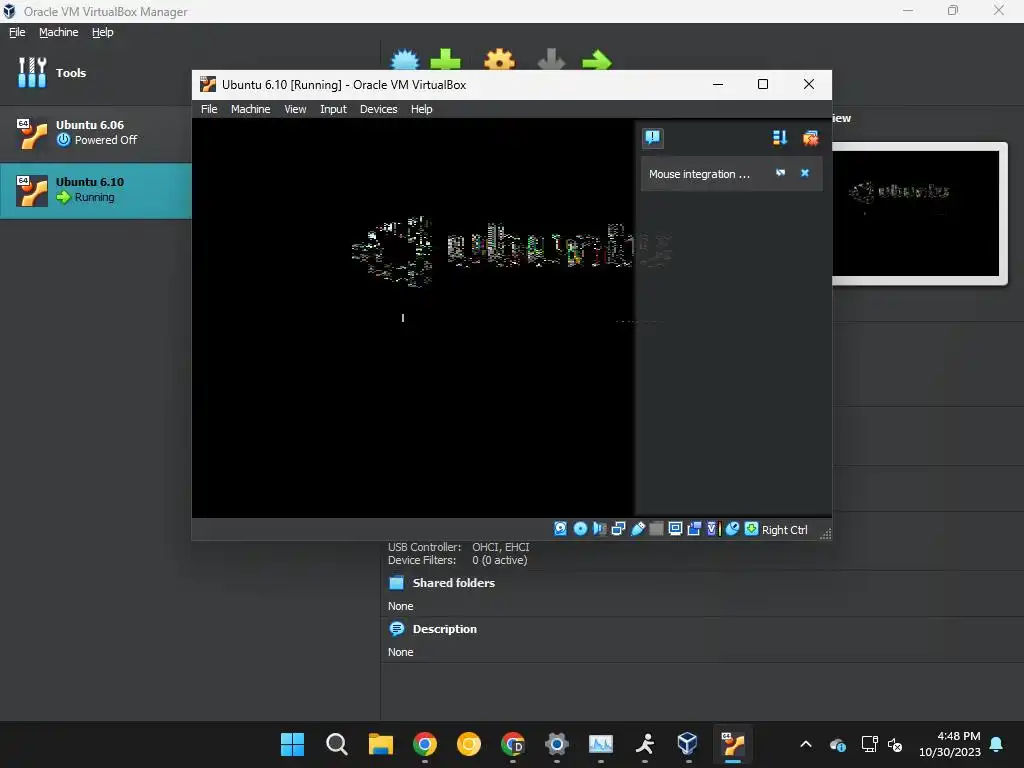Click the Show green arrow toolbar icon

(596, 61)
